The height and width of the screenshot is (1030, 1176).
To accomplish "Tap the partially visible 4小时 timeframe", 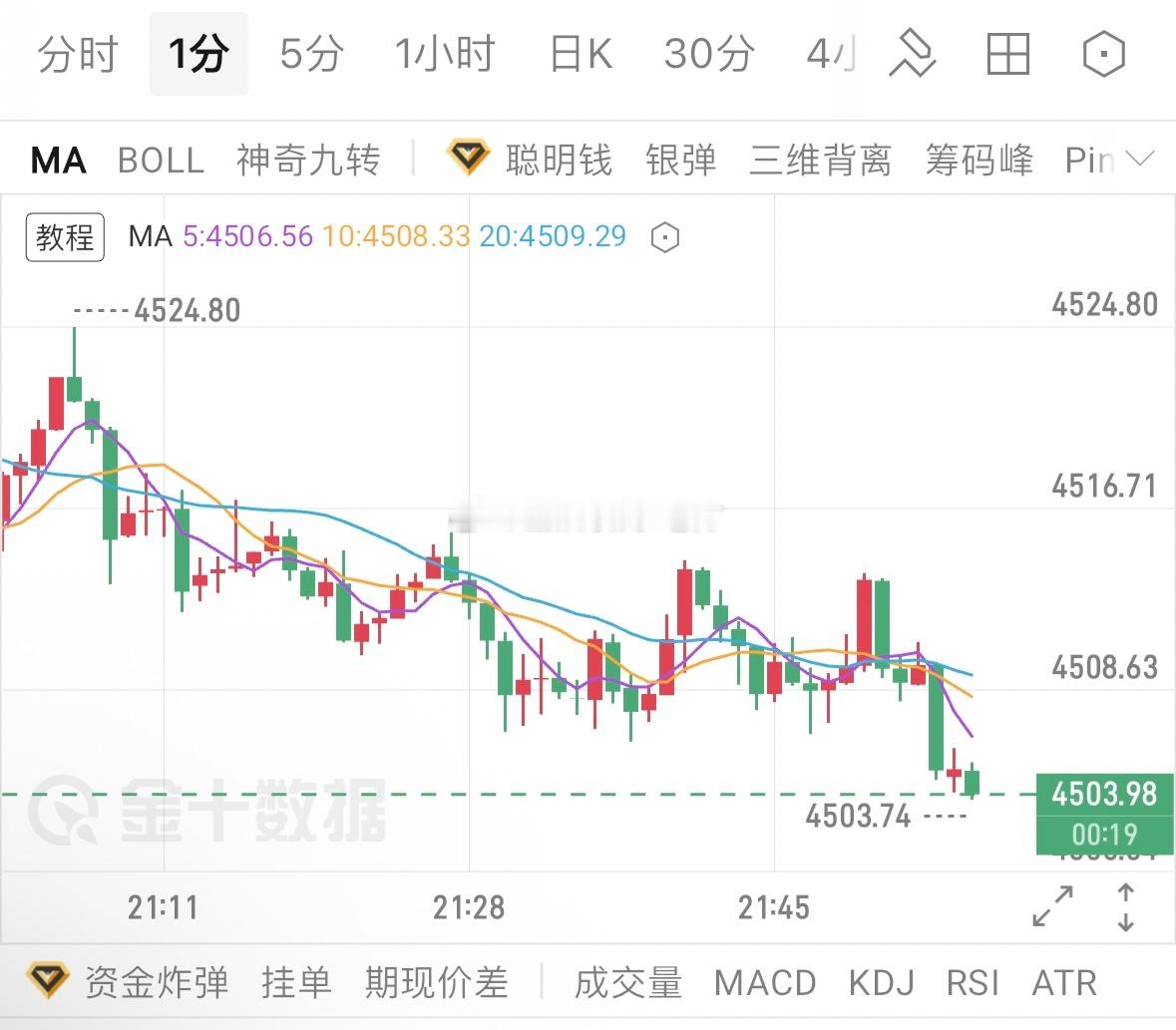I will [x=831, y=54].
